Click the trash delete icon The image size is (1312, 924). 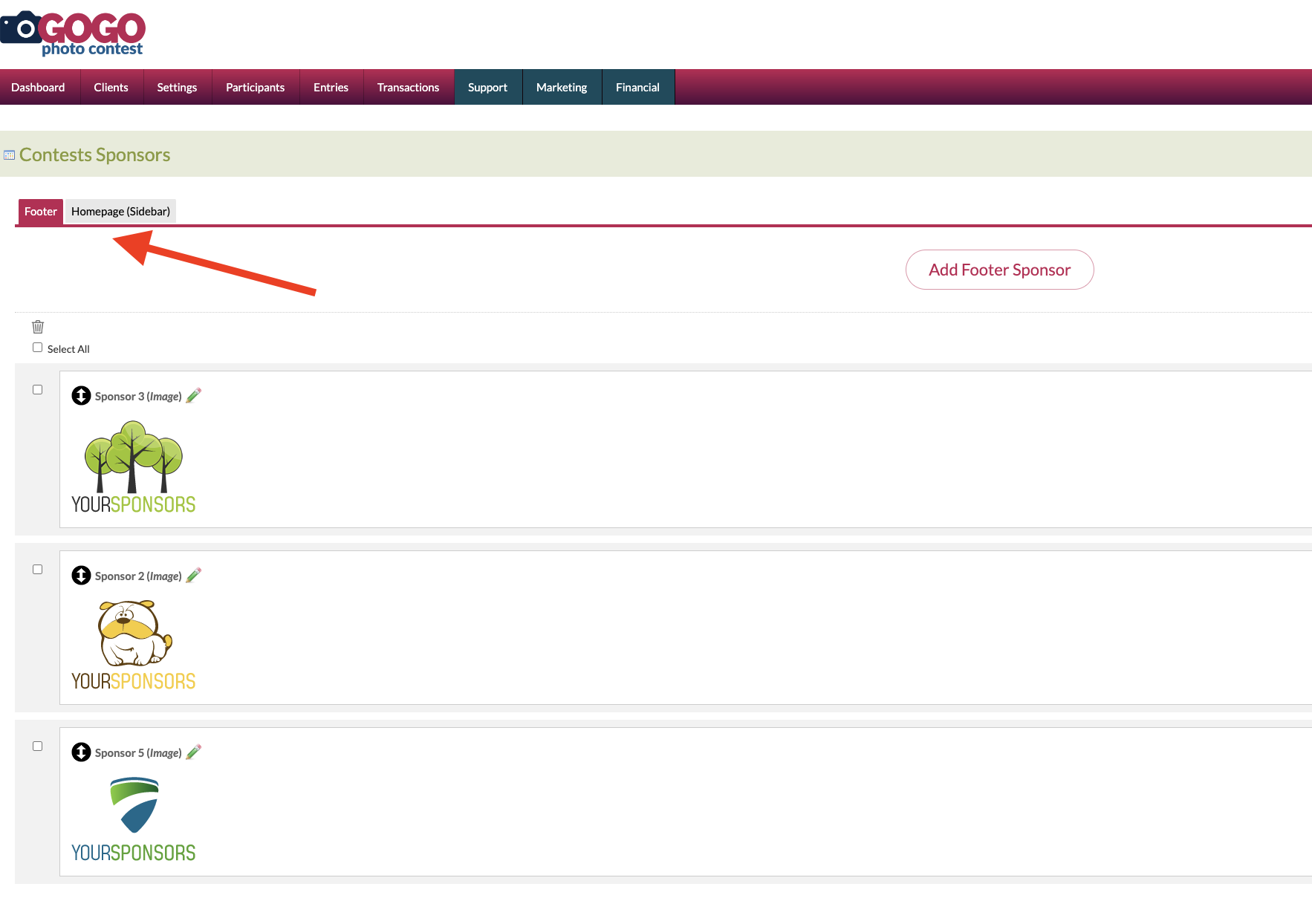(38, 327)
